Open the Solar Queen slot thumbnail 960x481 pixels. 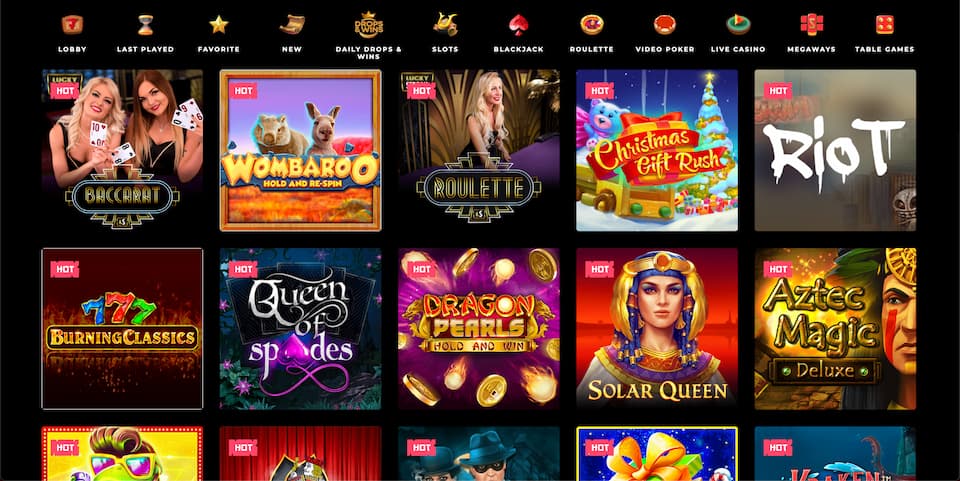click(657, 329)
